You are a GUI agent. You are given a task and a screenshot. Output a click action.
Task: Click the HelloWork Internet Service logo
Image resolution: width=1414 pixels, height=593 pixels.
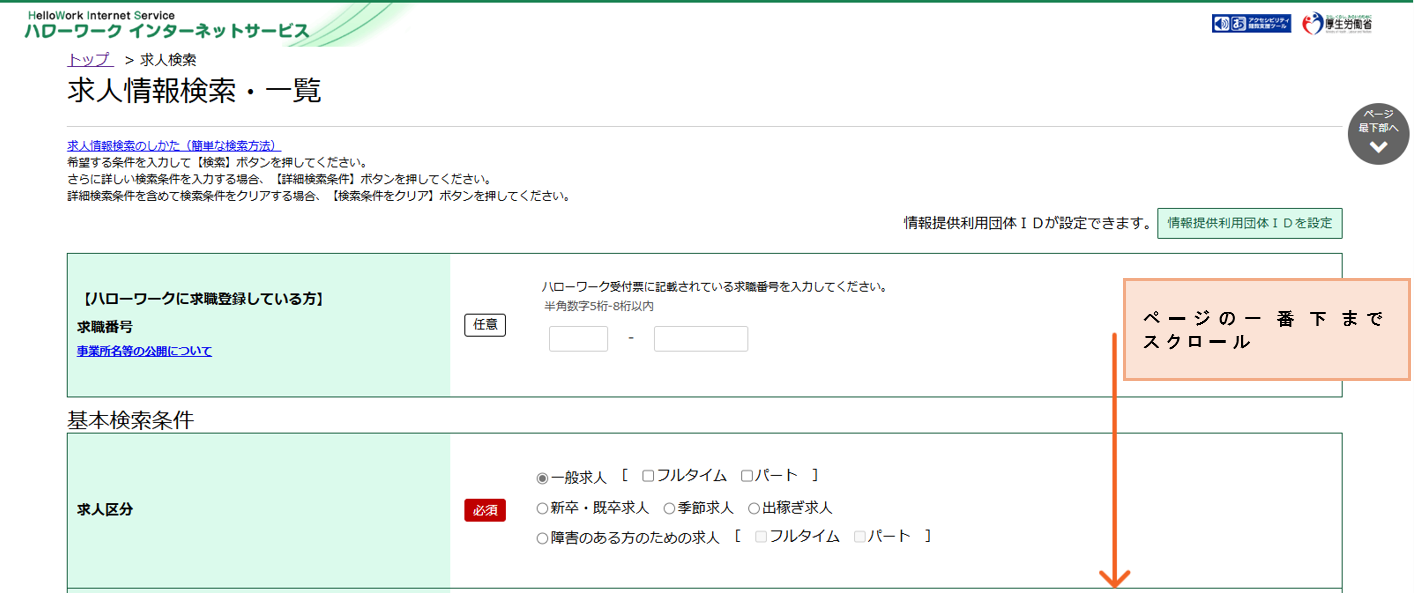(x=167, y=25)
